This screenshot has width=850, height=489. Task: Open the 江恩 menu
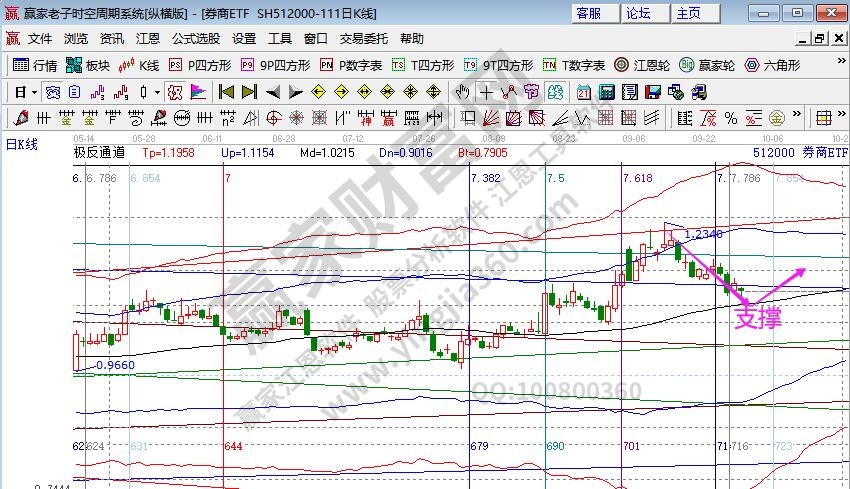coord(147,39)
